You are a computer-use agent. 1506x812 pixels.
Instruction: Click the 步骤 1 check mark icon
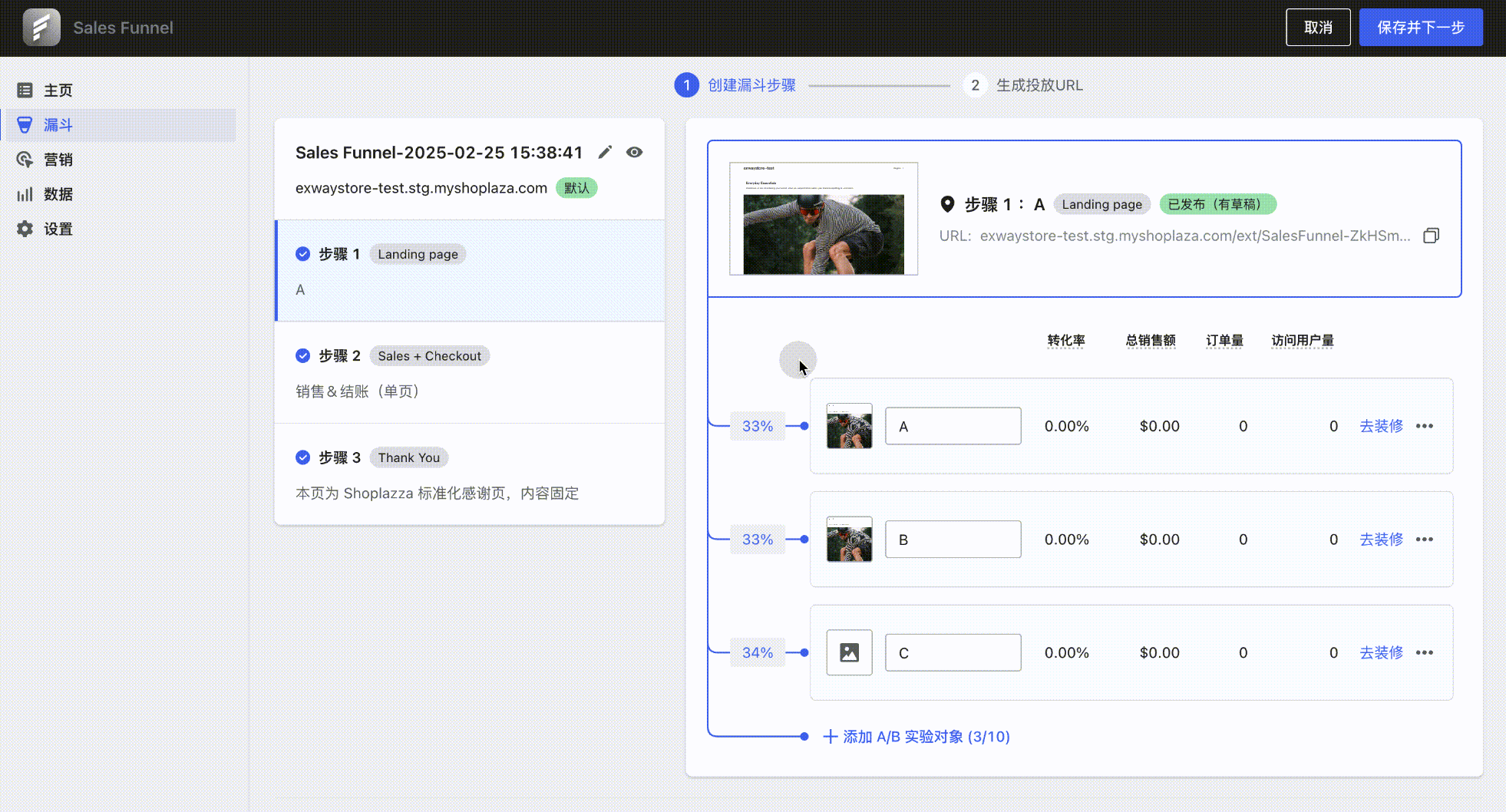(302, 254)
